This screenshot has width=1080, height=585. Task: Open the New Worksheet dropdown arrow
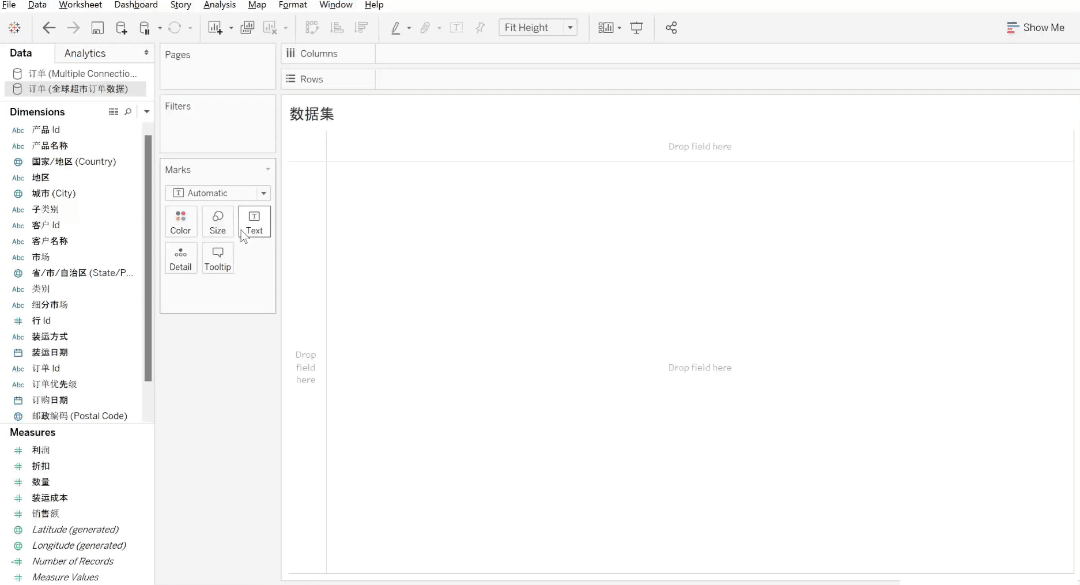click(x=231, y=28)
